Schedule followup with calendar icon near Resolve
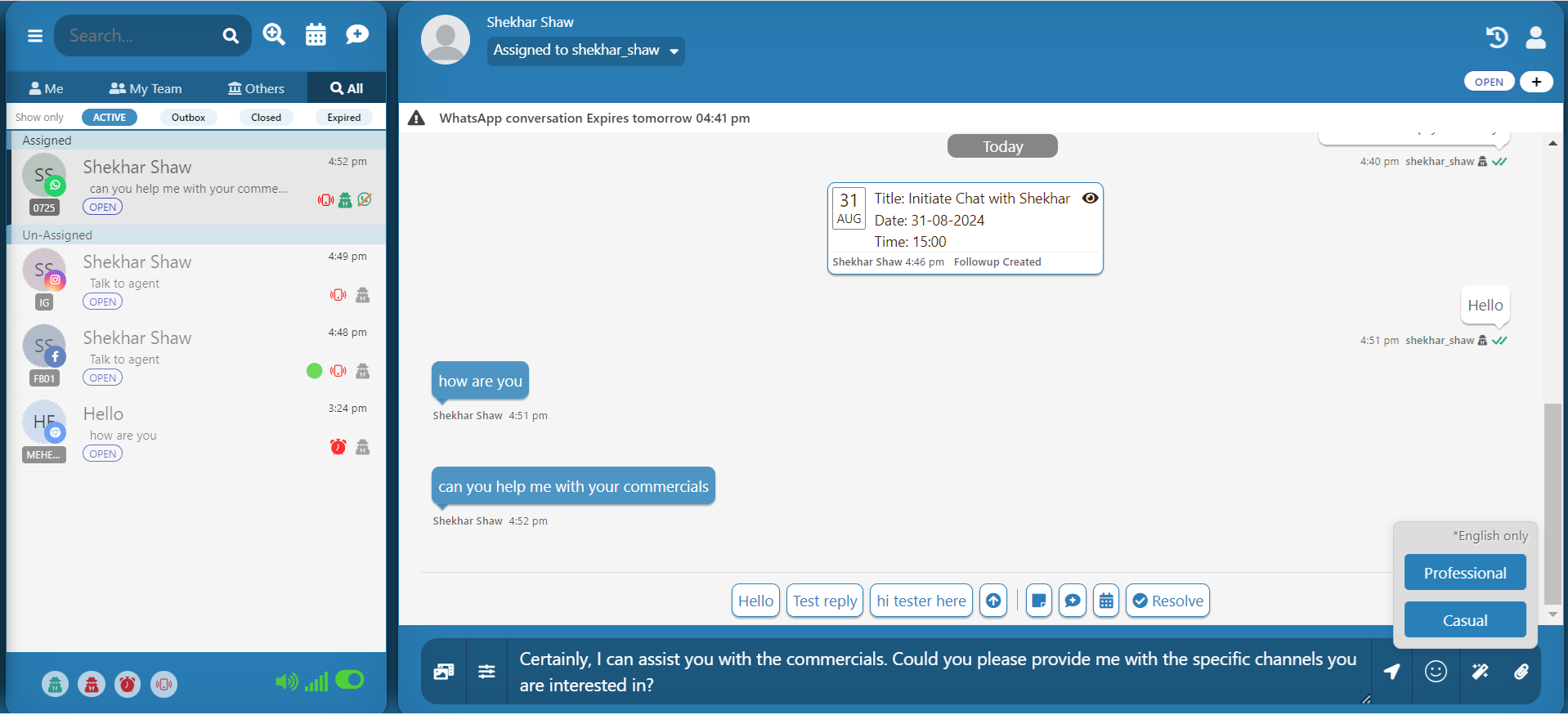 click(x=1106, y=601)
